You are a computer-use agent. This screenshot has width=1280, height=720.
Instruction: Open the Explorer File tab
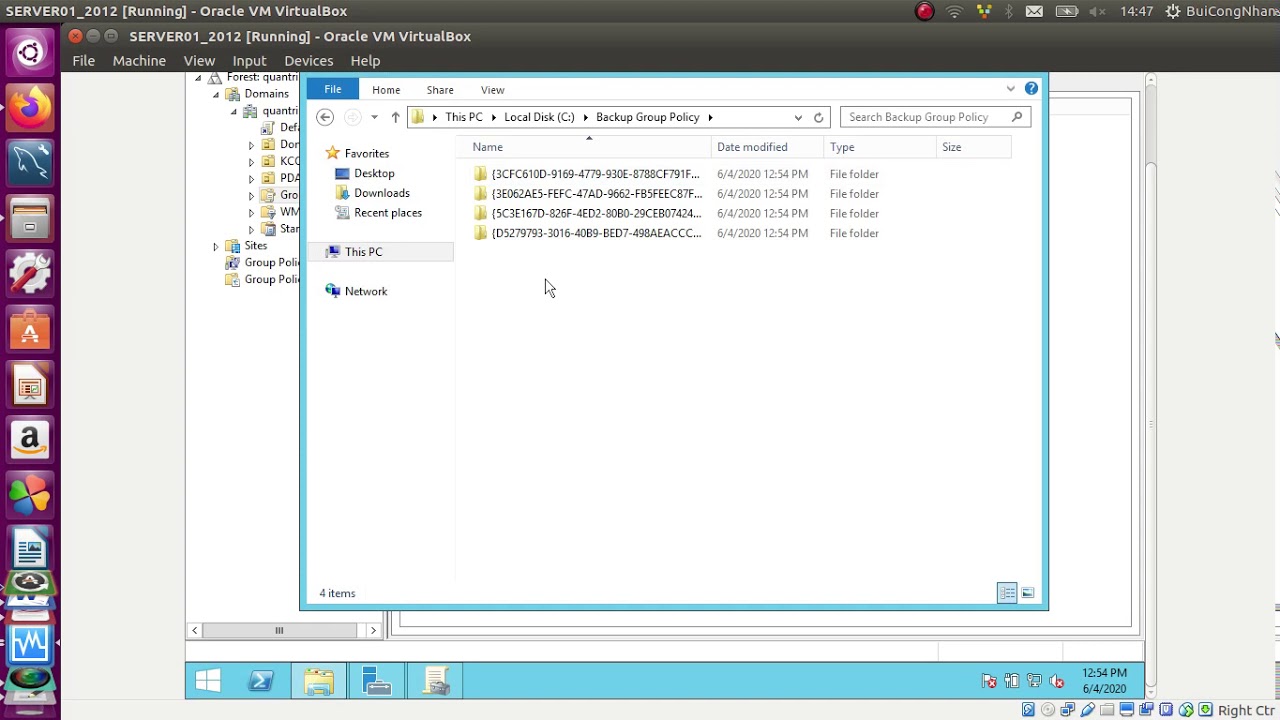tap(332, 89)
